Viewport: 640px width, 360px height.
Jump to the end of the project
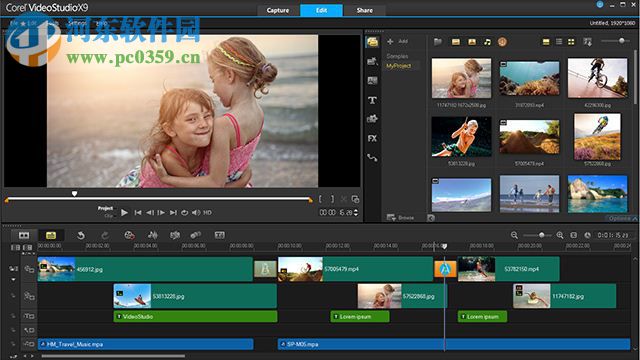pos(173,213)
